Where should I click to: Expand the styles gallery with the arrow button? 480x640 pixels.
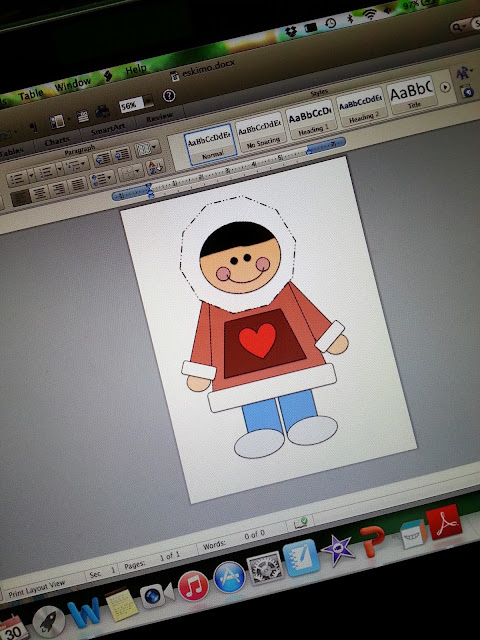click(x=445, y=87)
